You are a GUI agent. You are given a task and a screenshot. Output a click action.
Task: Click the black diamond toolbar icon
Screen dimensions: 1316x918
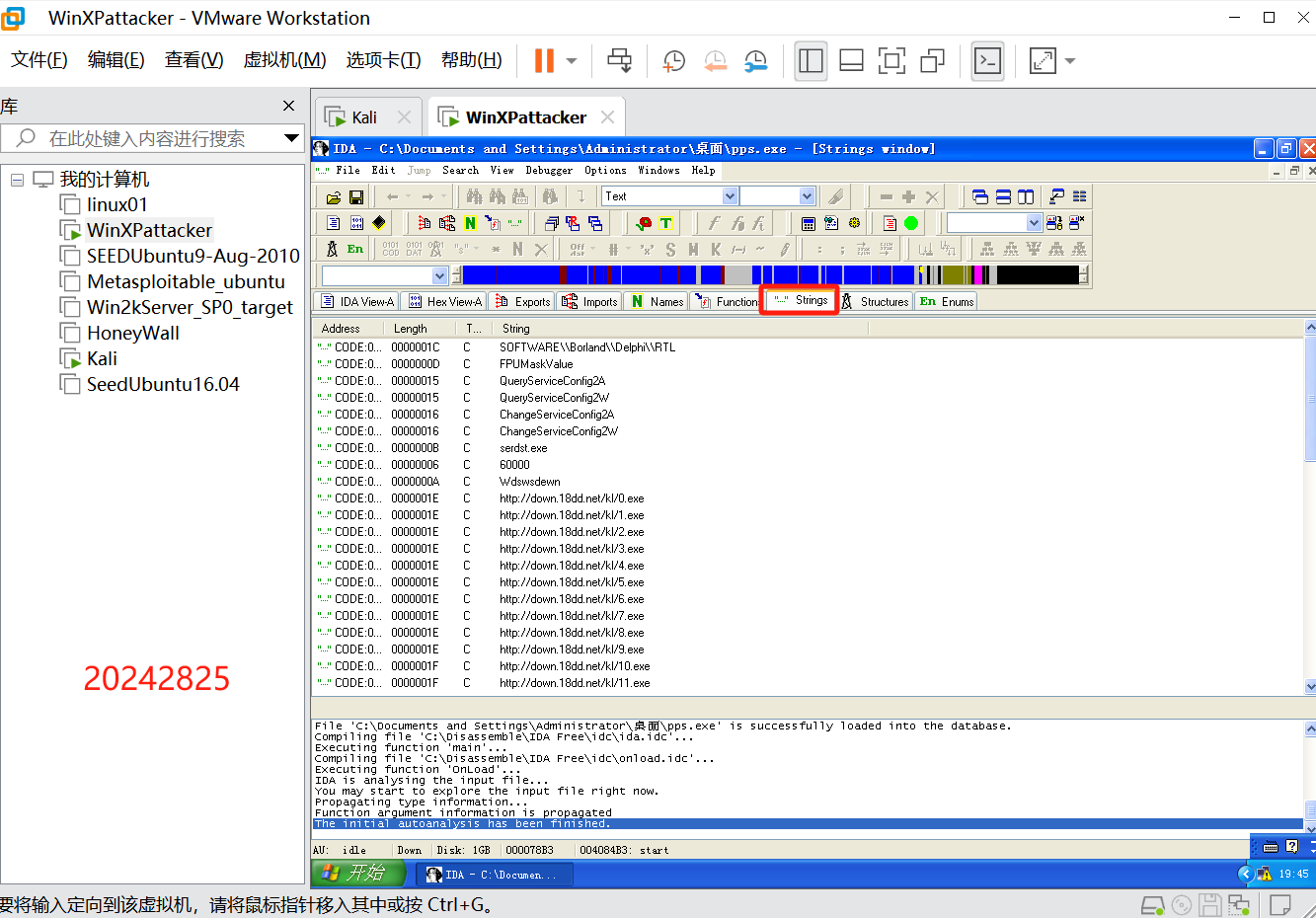point(379,223)
